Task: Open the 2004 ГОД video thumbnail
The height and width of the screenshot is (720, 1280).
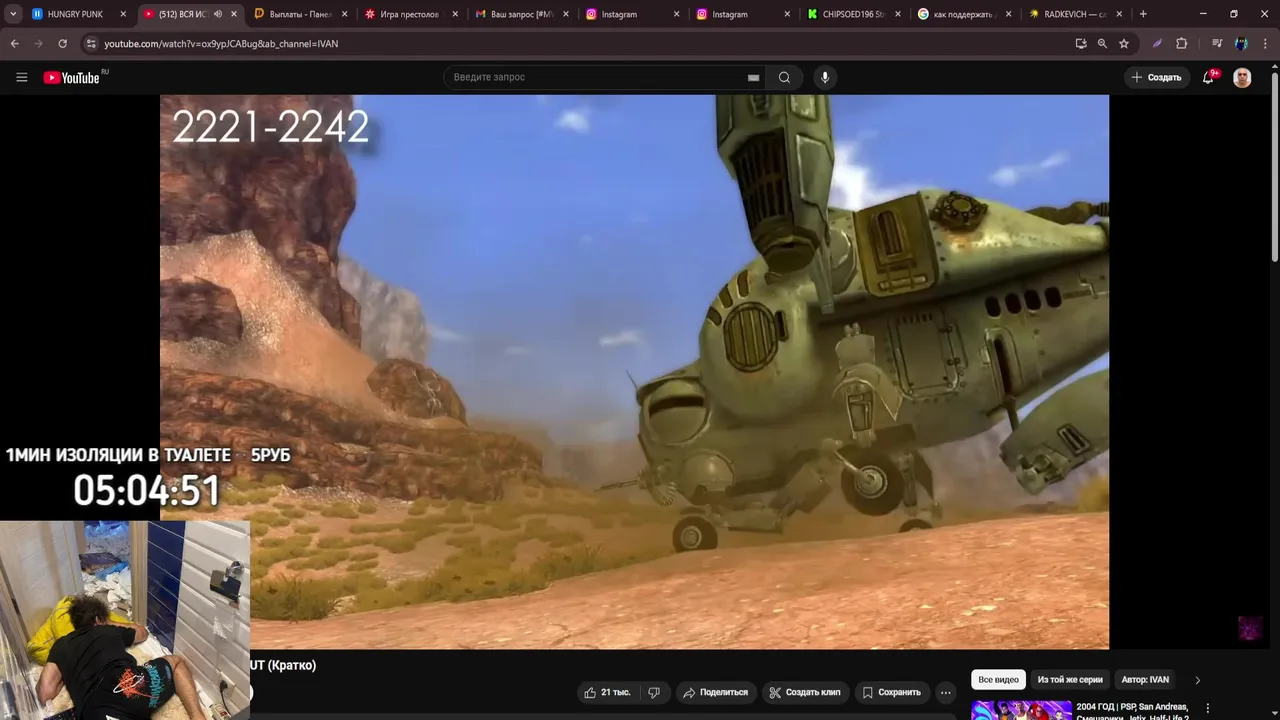Action: pos(1021,710)
